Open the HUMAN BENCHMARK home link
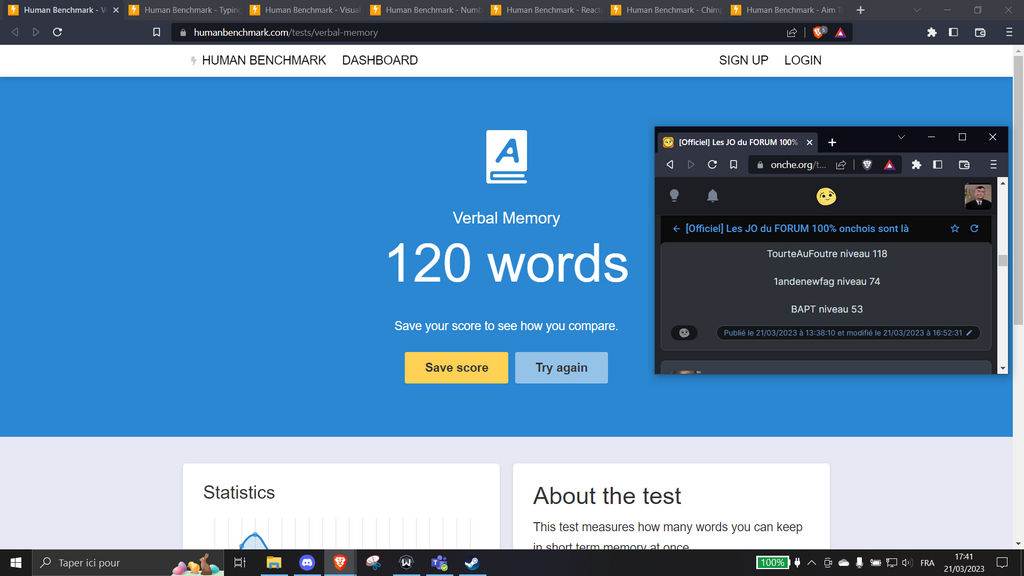Screen dimensions: 1024x576 click(258, 60)
